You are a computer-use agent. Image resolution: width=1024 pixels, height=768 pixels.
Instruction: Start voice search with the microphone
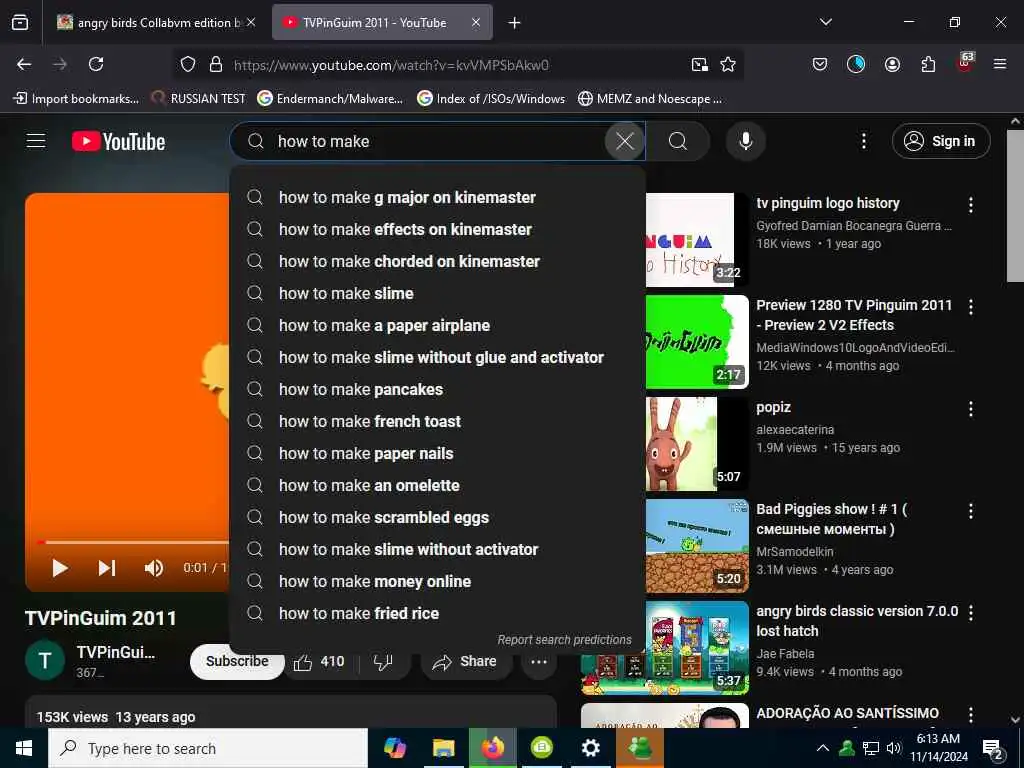click(x=745, y=141)
